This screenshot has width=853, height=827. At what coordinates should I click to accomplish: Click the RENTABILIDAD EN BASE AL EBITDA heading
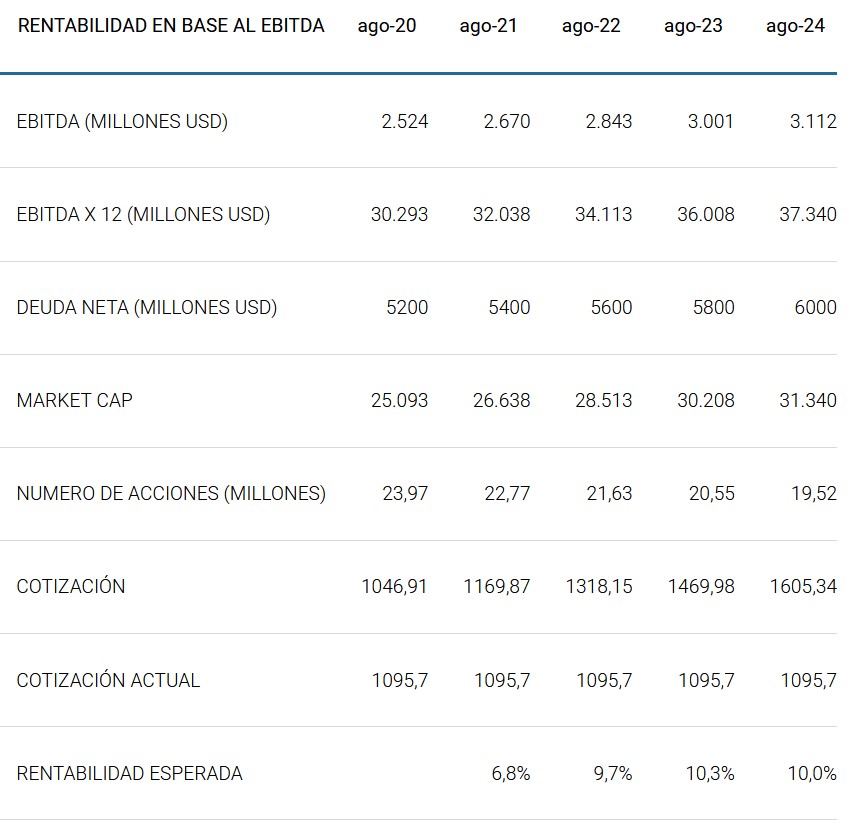171,26
